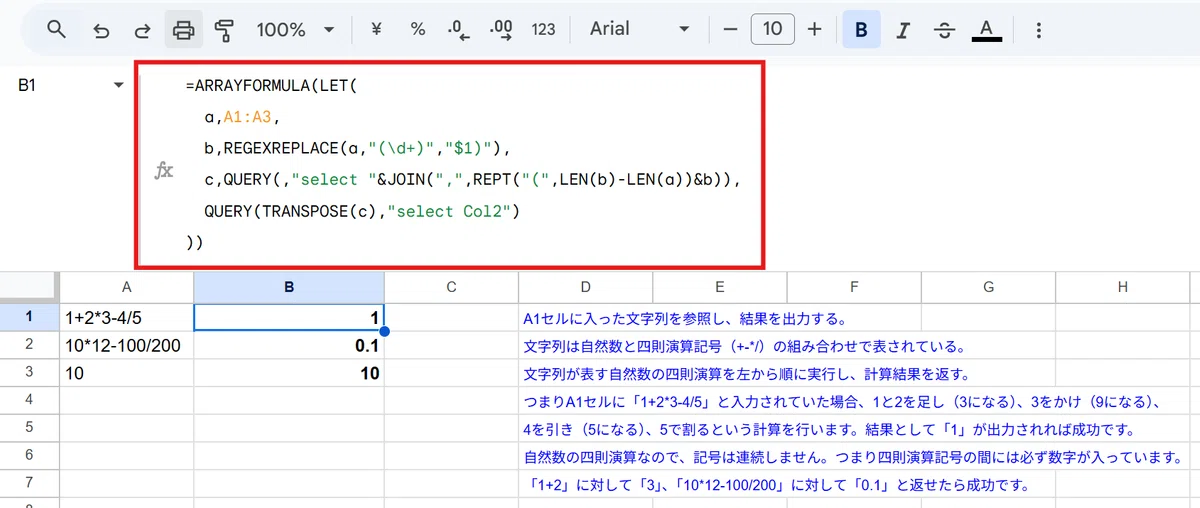Select column B header
The width and height of the screenshot is (1200, 508).
click(x=289, y=287)
